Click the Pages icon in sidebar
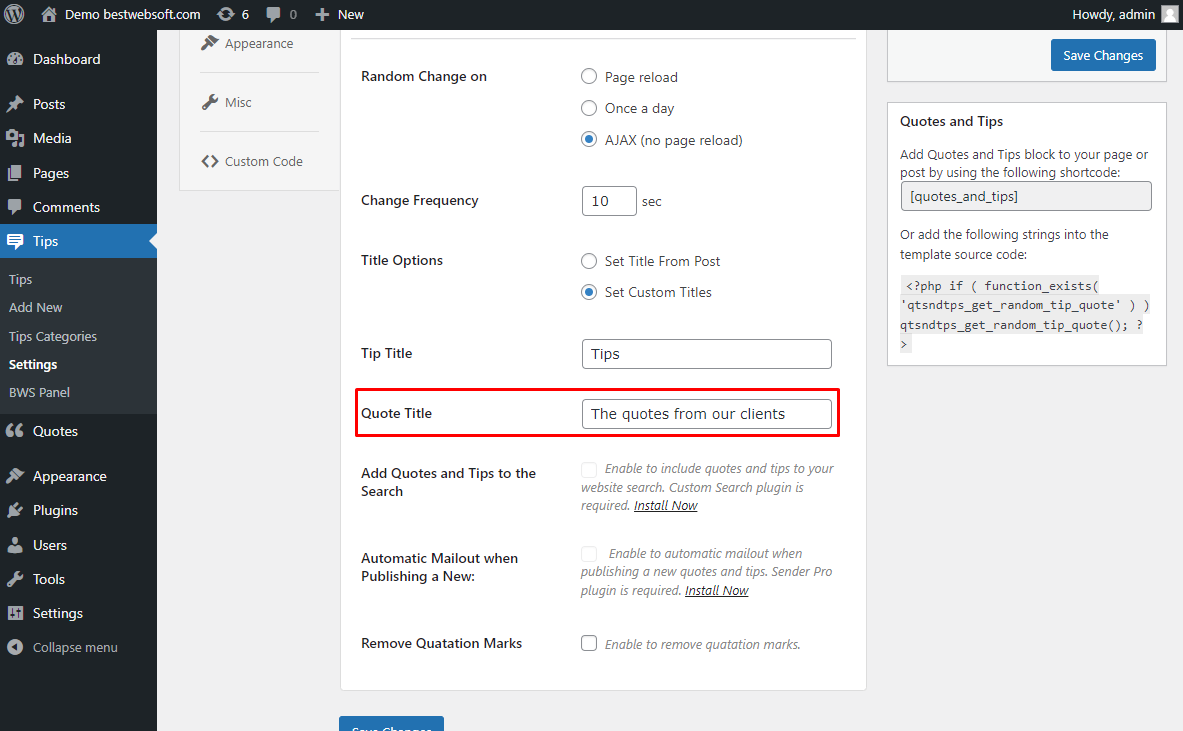The image size is (1183, 731). (x=15, y=173)
